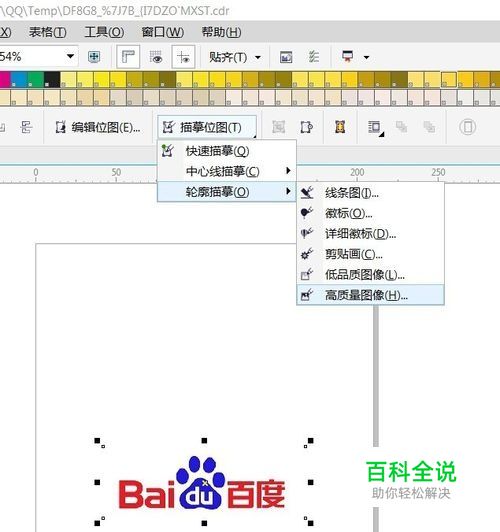Select 低品质图像(L)... low quality trace
Screen dimensions: 500x532
(370, 274)
